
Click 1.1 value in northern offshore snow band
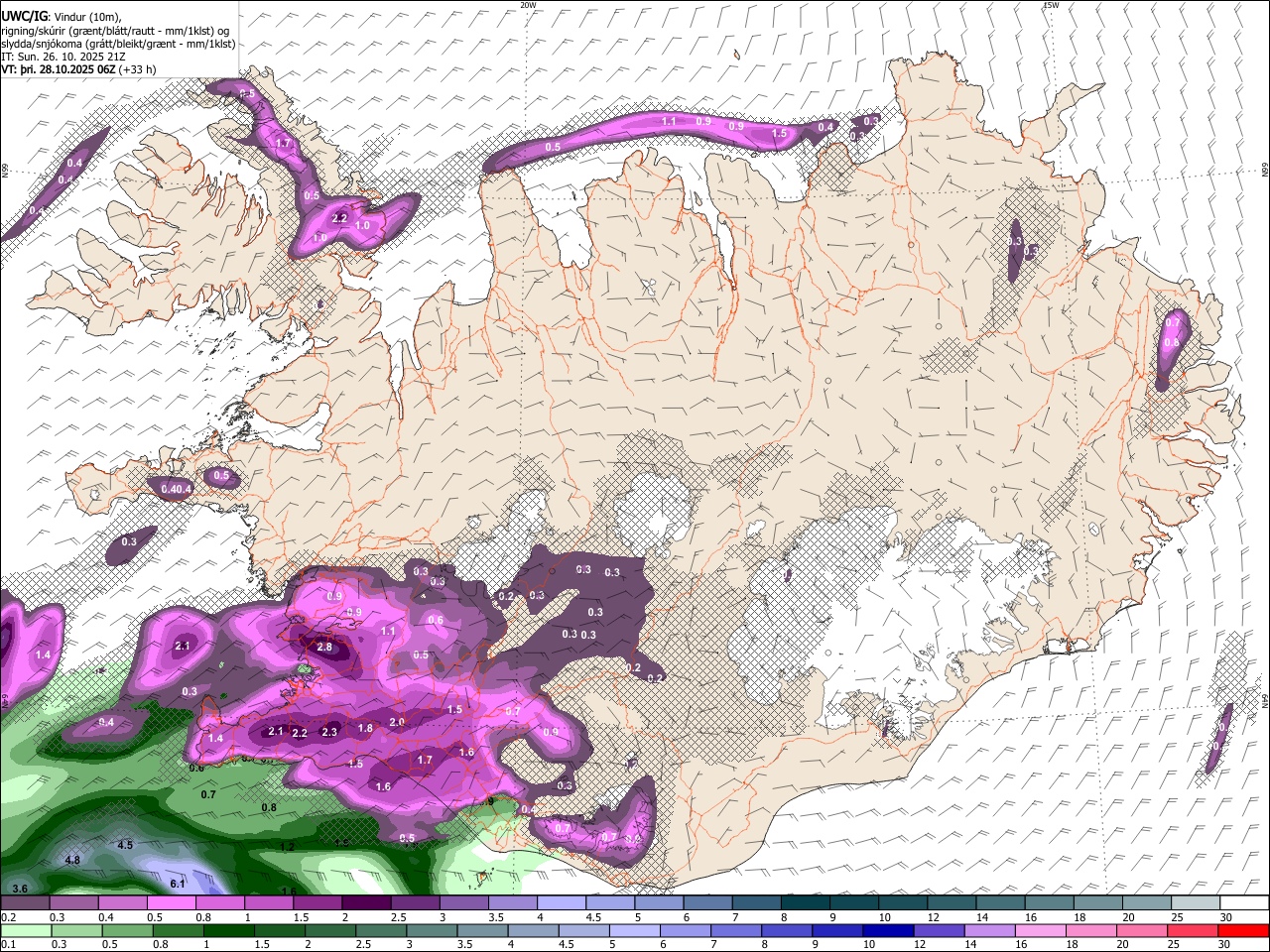(x=669, y=122)
